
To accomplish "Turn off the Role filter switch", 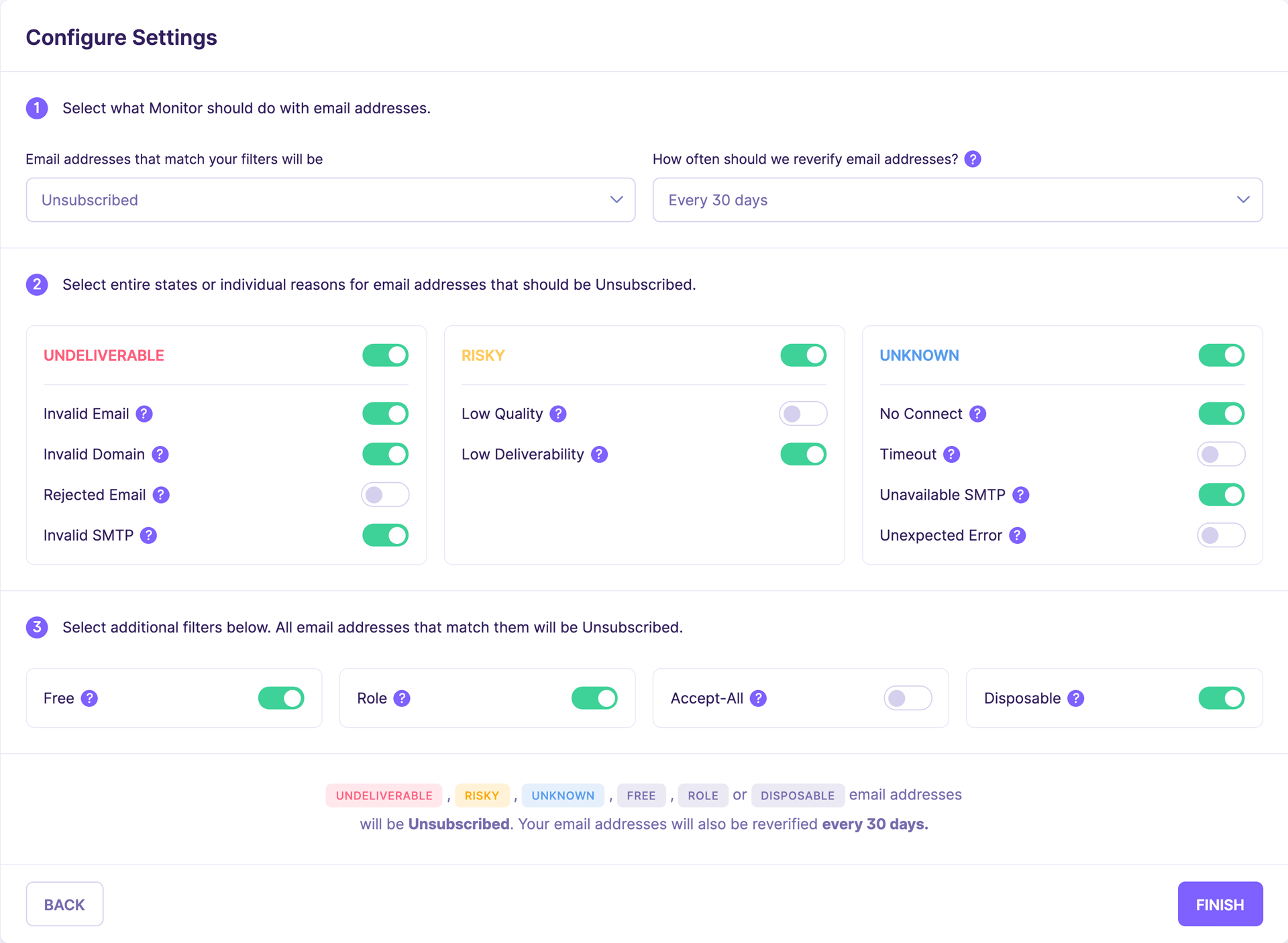I will [x=595, y=698].
